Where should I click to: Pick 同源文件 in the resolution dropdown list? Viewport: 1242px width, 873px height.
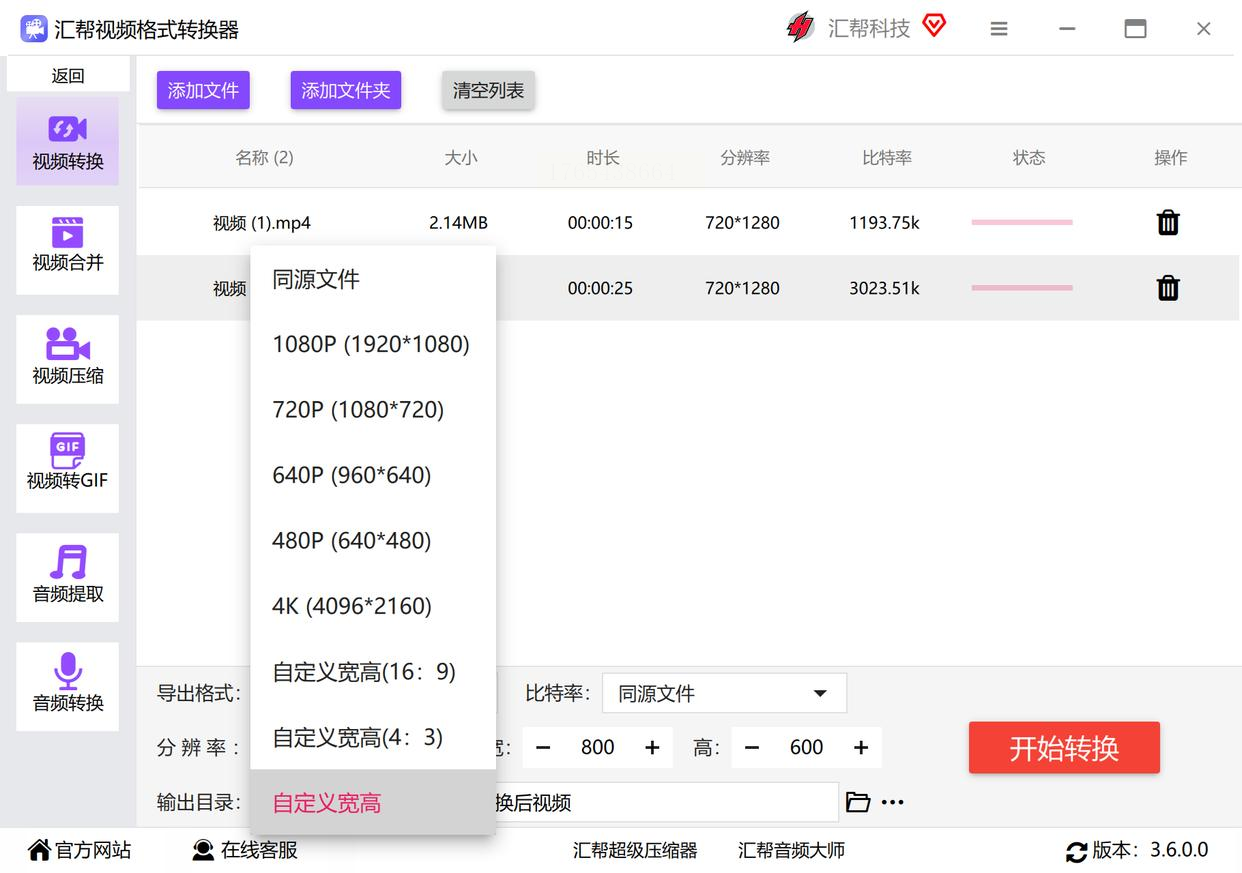tap(316, 280)
